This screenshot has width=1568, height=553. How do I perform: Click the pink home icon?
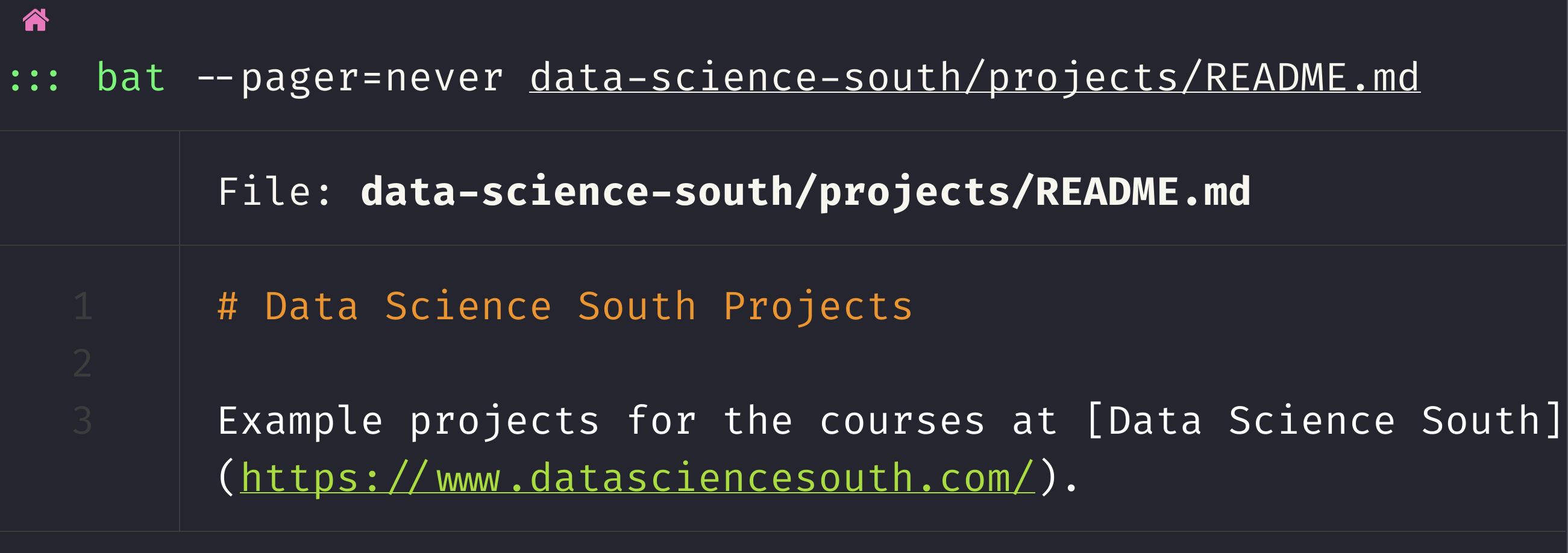(x=36, y=20)
